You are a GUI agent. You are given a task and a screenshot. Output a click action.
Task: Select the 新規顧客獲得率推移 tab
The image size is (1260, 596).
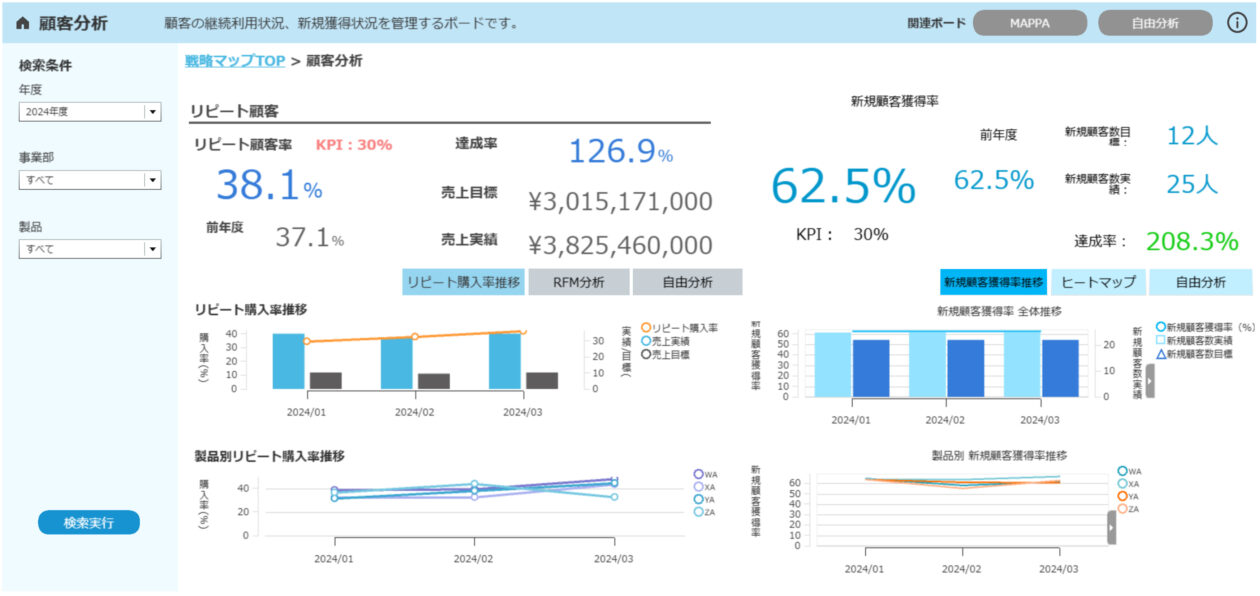pyautogui.click(x=994, y=282)
